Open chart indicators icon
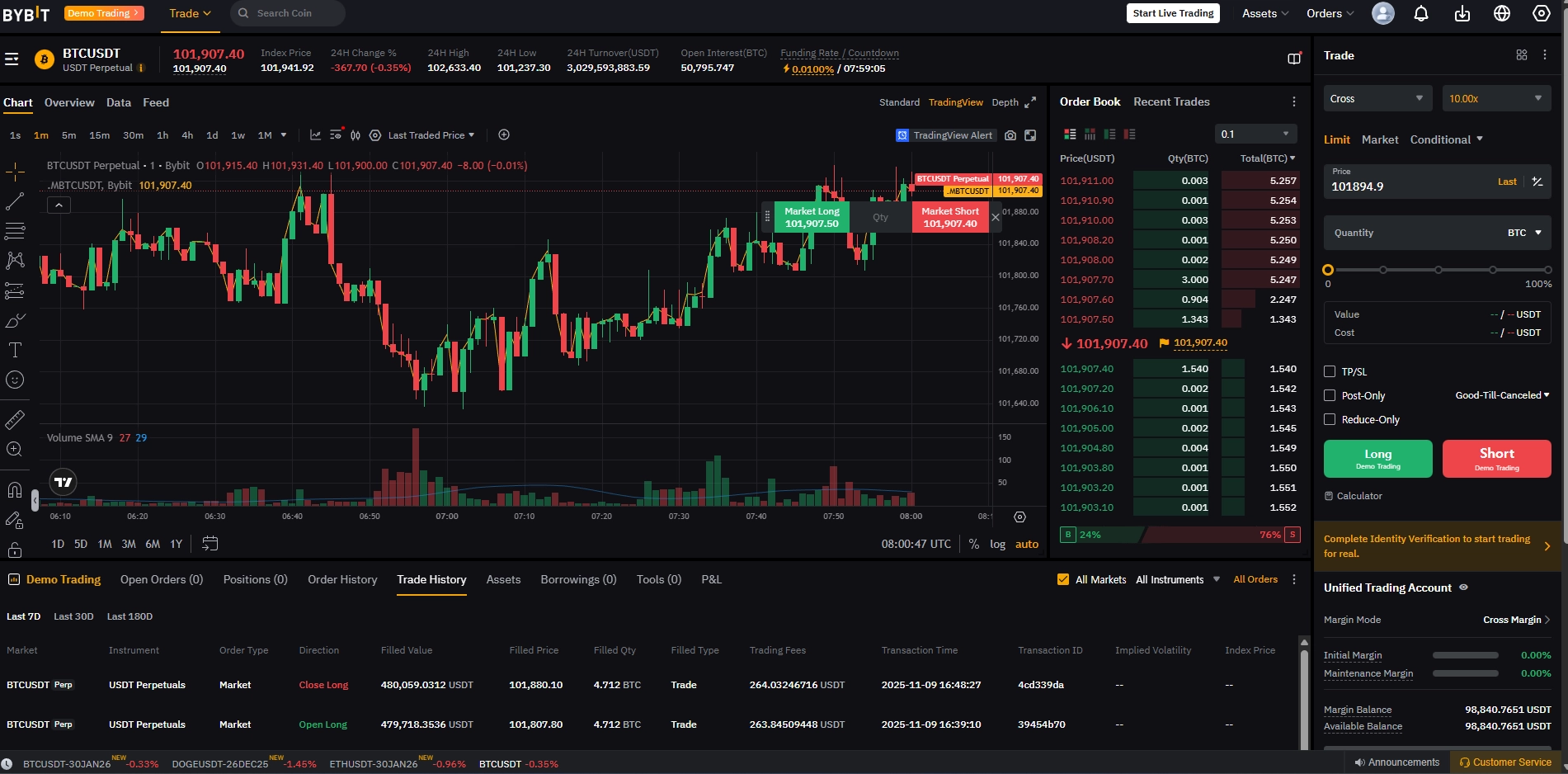1568x774 pixels. click(315, 135)
